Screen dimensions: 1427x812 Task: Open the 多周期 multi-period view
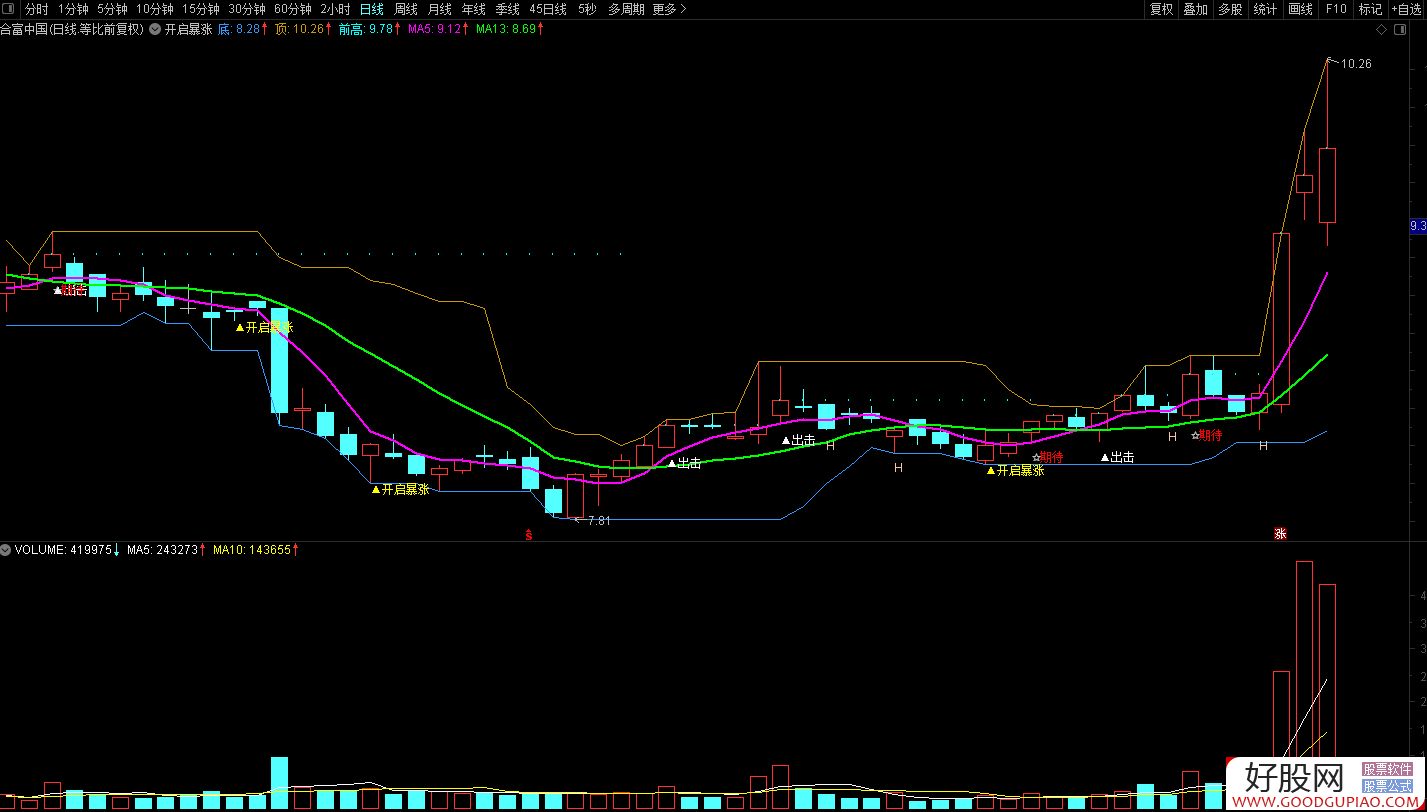[626, 9]
